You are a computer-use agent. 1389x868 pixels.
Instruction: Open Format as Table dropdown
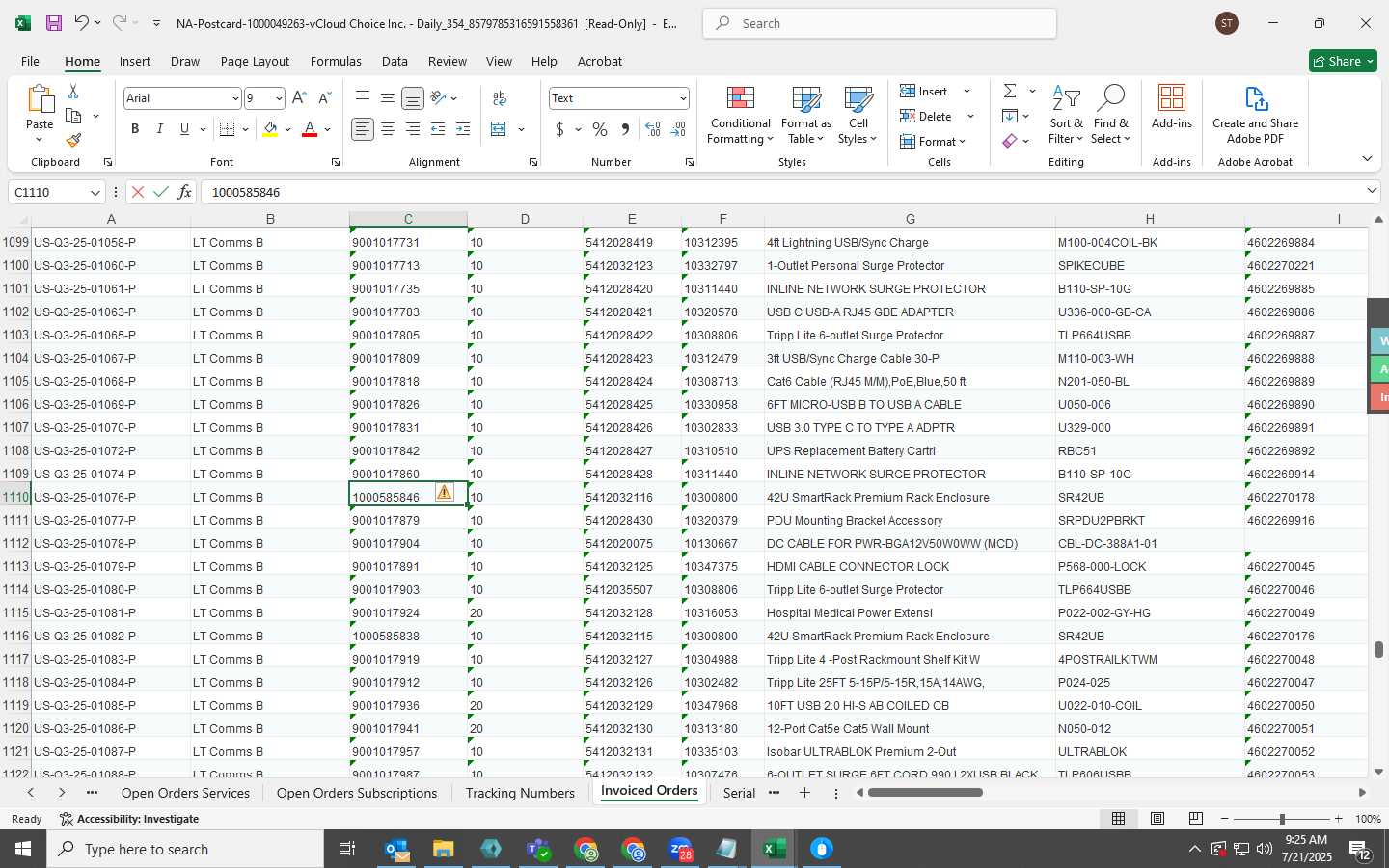tap(806, 115)
